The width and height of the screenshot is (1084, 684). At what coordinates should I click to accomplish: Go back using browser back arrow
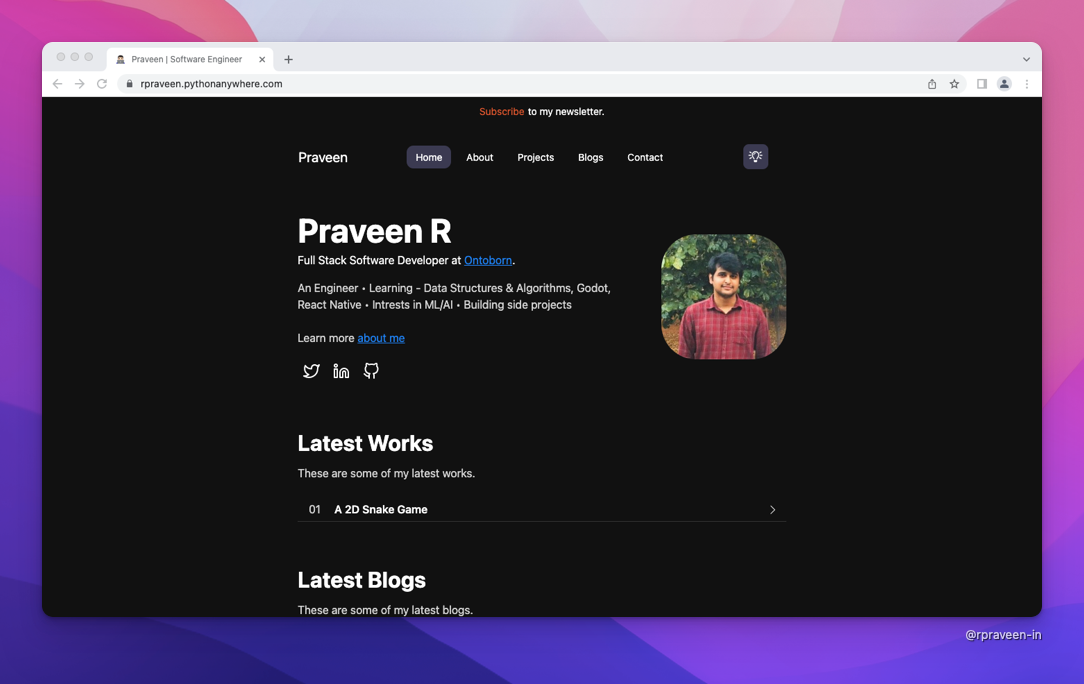57,84
